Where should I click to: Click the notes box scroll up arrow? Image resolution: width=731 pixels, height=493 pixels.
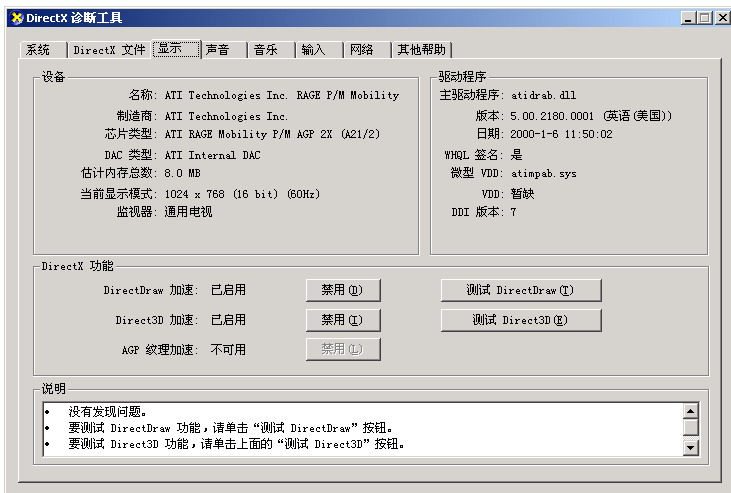(690, 411)
